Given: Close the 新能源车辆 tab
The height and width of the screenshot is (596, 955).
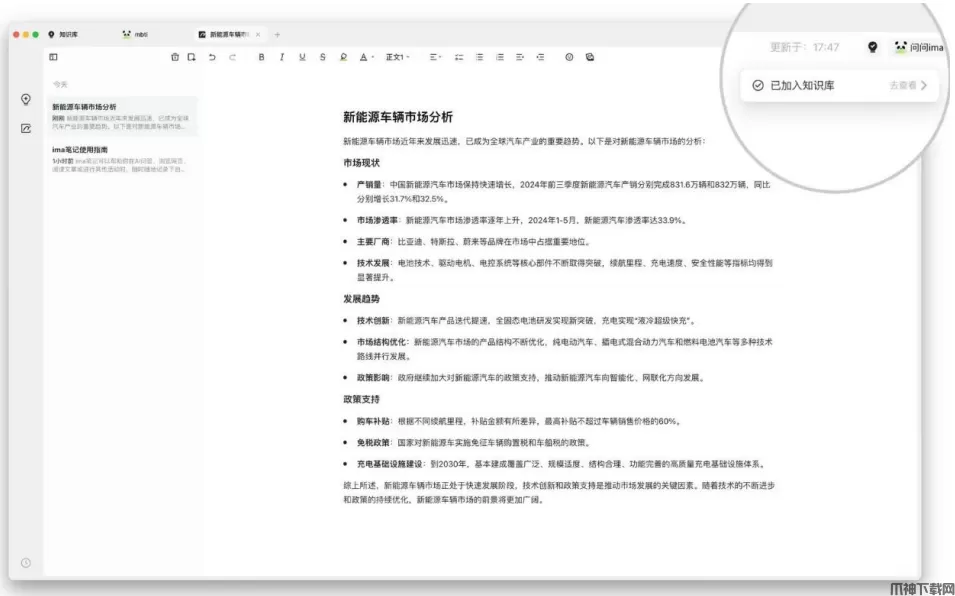Looking at the screenshot, I should click(x=258, y=35).
